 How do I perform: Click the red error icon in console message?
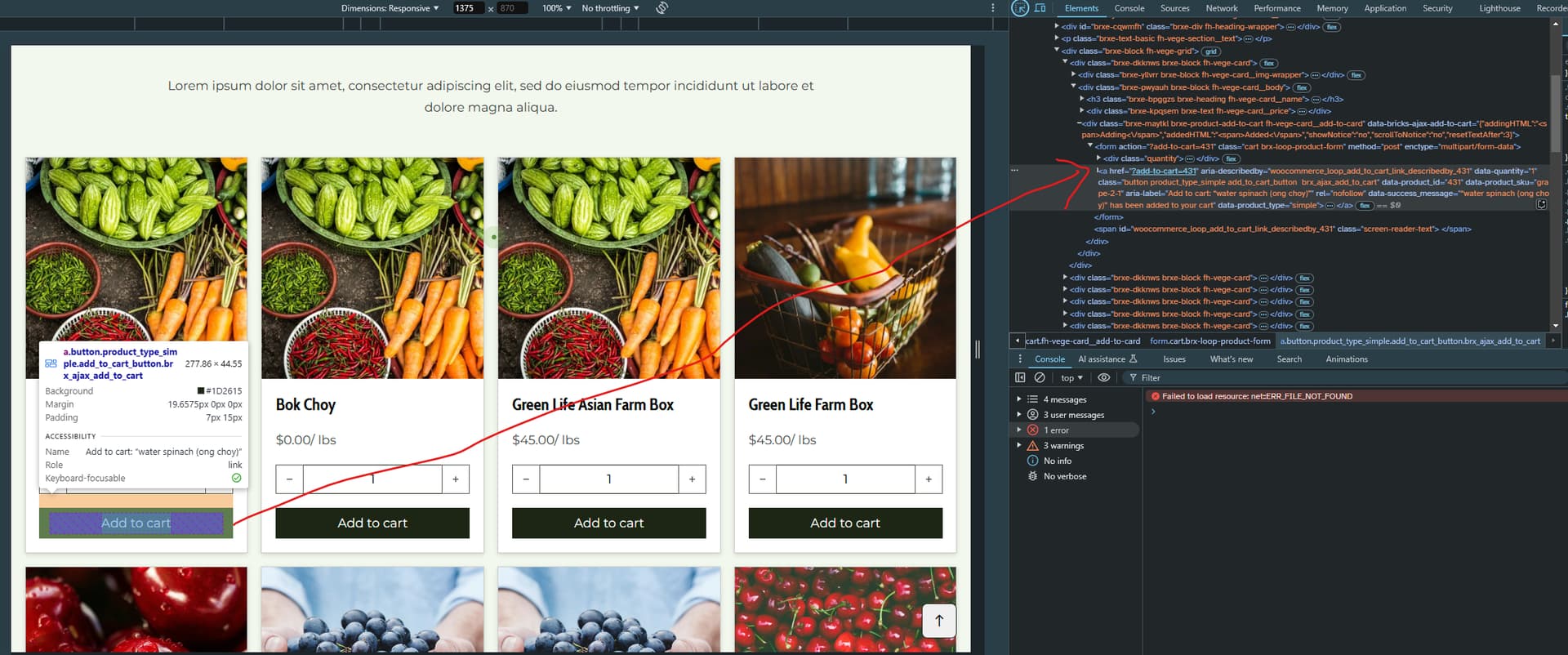point(1156,397)
